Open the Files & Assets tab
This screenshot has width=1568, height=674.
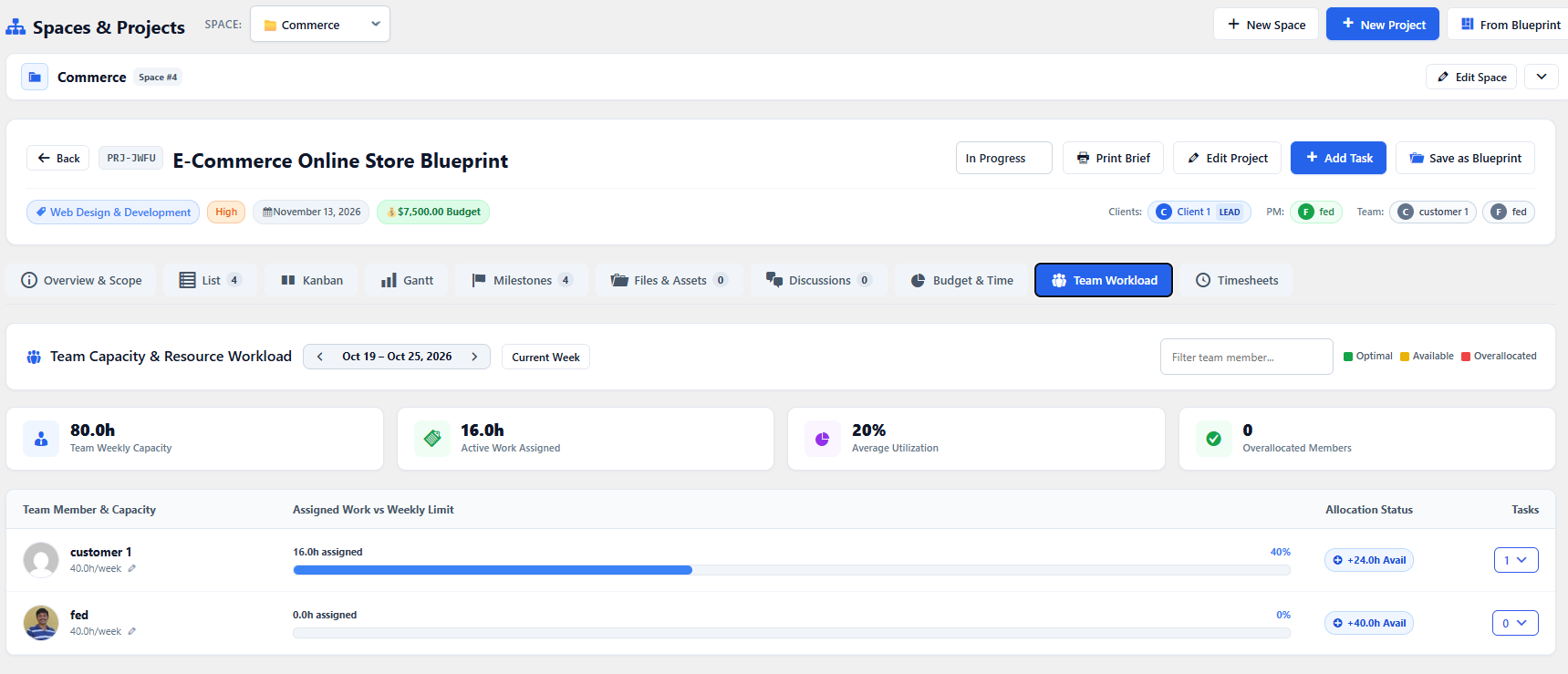(670, 280)
